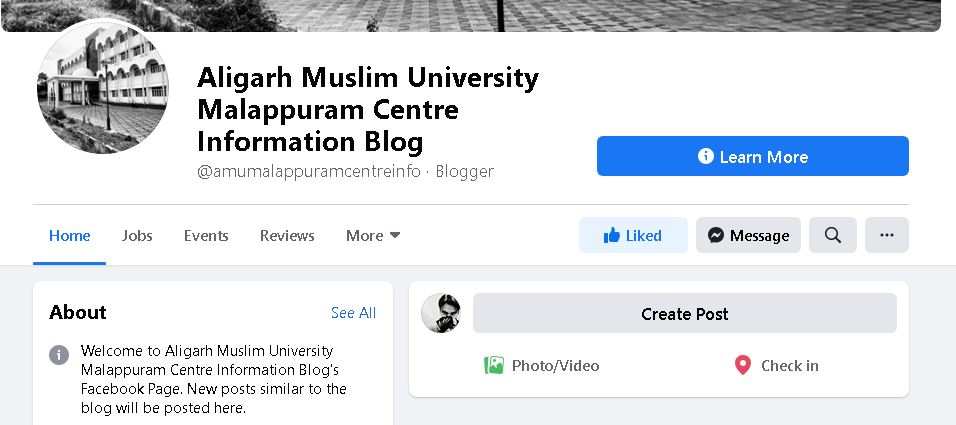Click the About info circle icon
Viewport: 956px width, 425px height.
(59, 354)
